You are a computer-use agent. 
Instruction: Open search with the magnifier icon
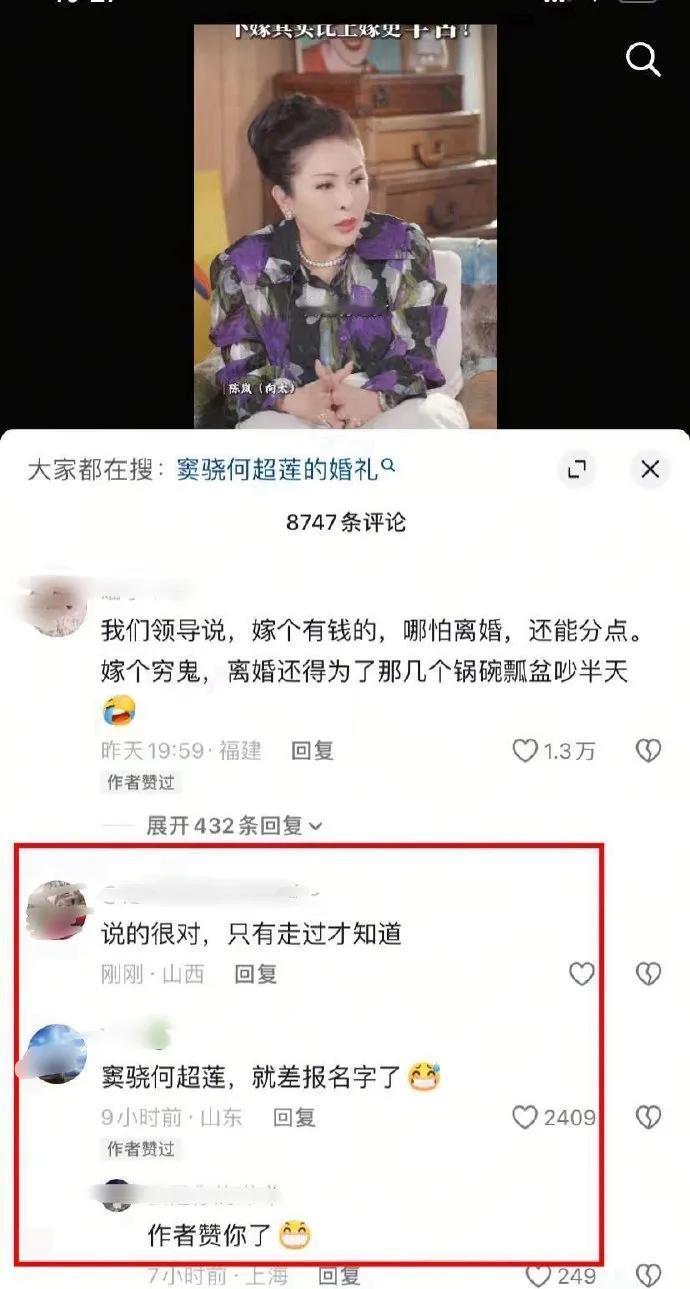644,59
